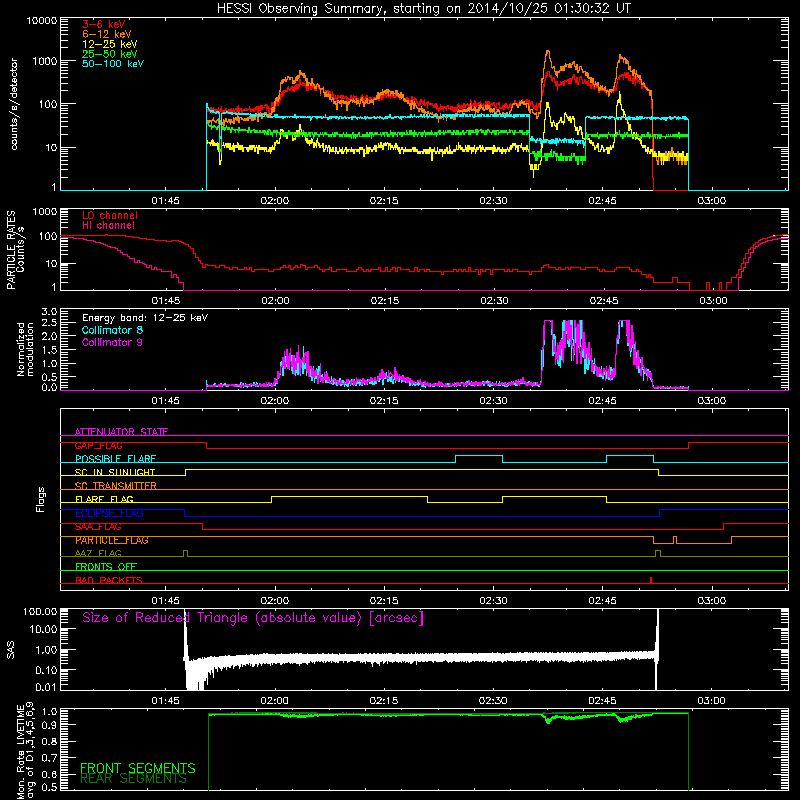Viewport: 800px width, 800px height.
Task: Click the counts/s/detector axis title
Action: 14,104
